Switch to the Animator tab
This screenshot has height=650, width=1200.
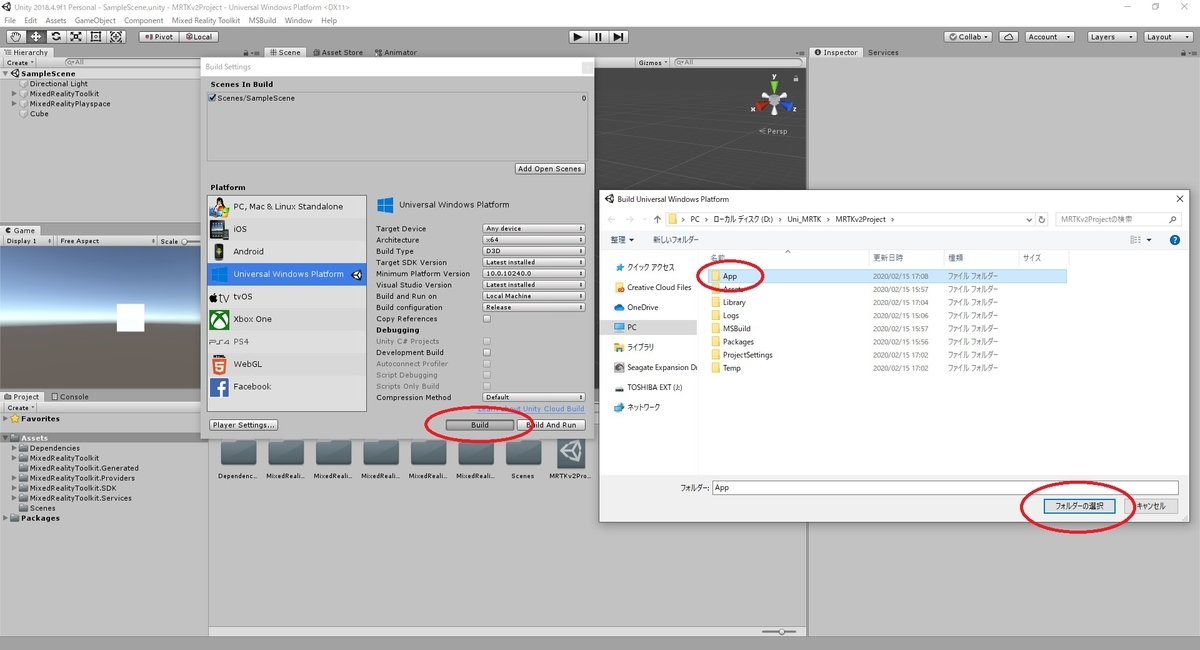[396, 52]
